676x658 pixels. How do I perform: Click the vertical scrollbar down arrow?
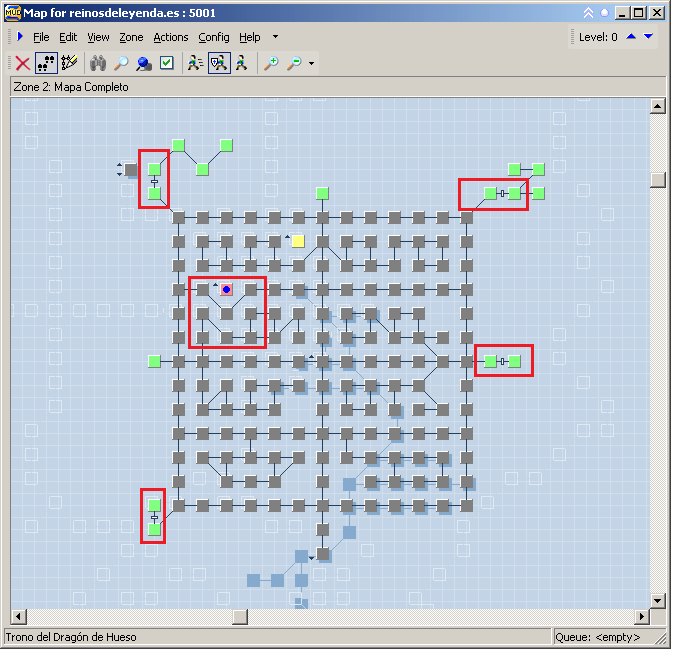(657, 600)
